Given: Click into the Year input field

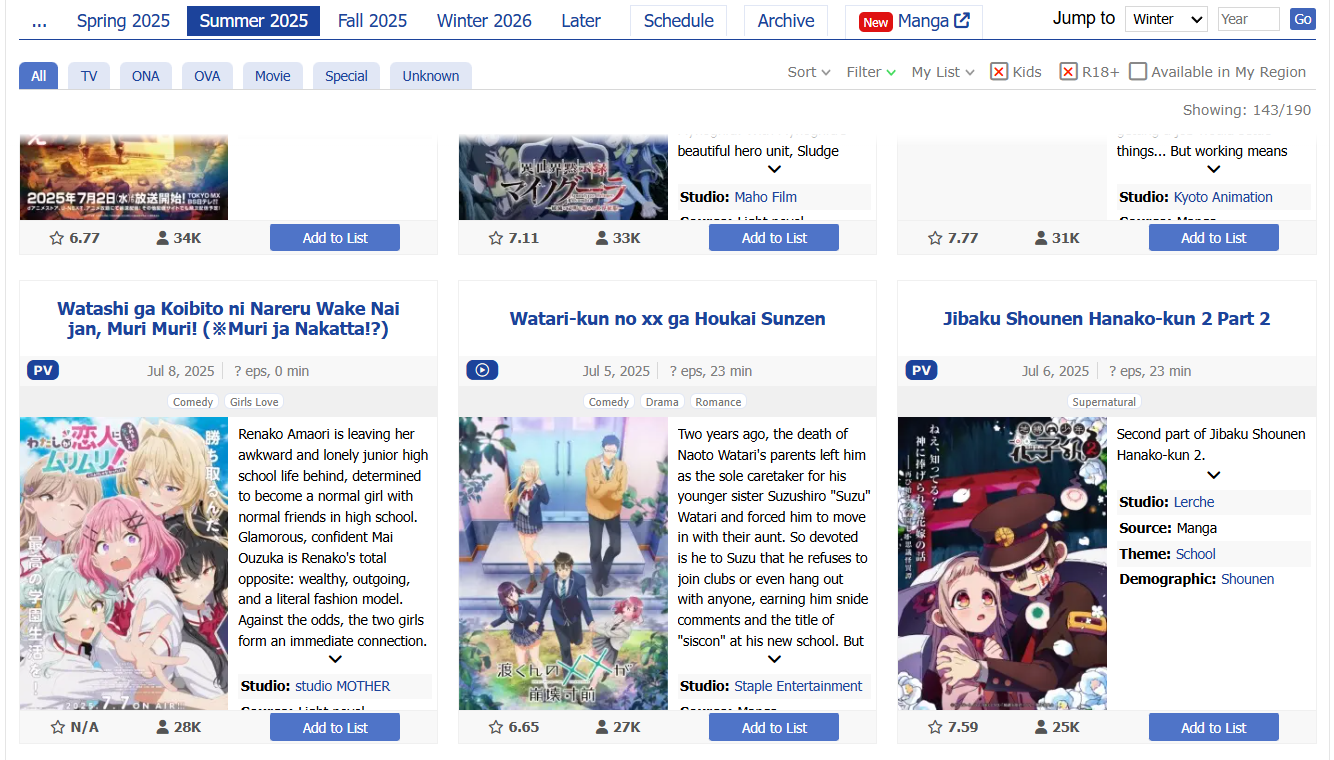Looking at the screenshot, I should pos(1249,19).
